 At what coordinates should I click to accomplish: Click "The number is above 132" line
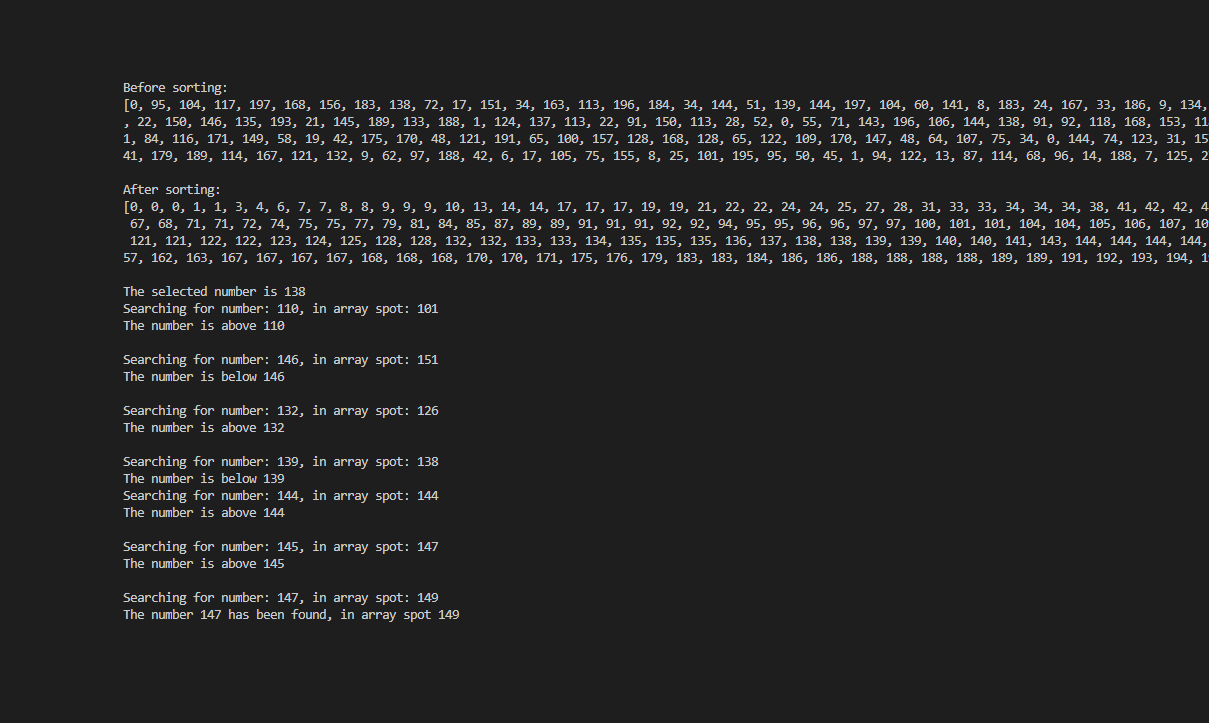pos(203,428)
